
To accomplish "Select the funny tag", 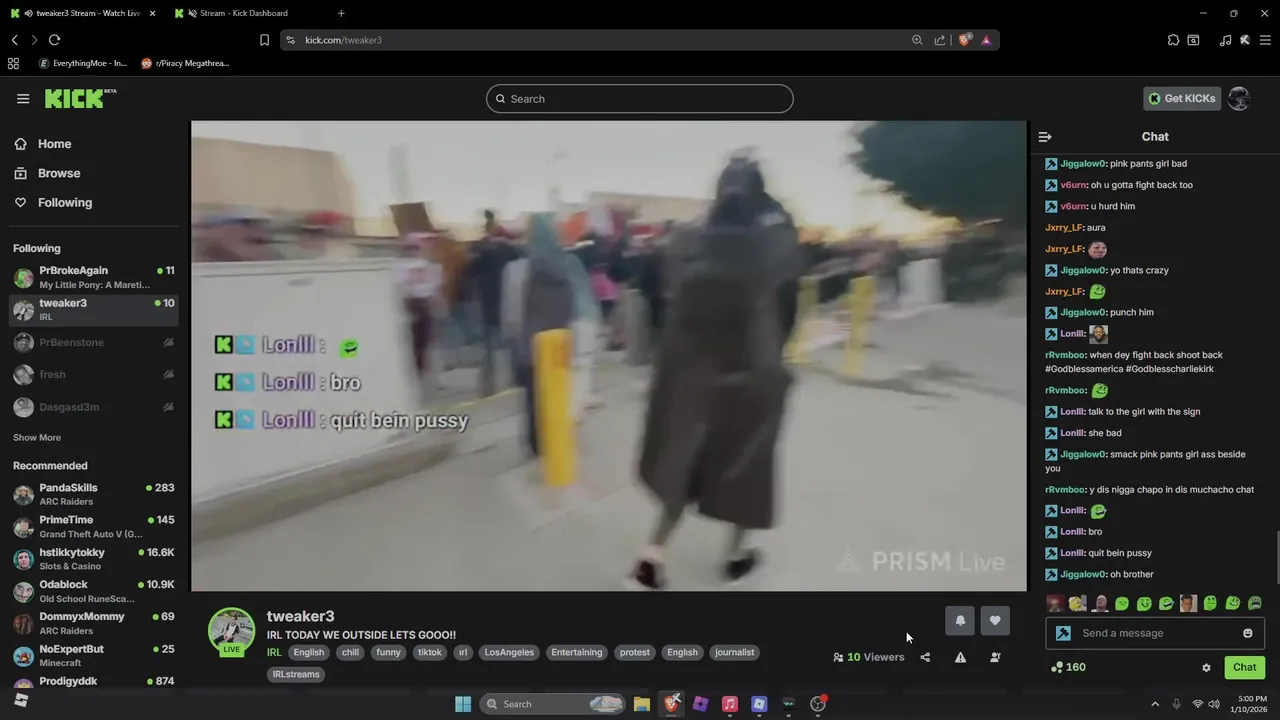I will (x=388, y=652).
